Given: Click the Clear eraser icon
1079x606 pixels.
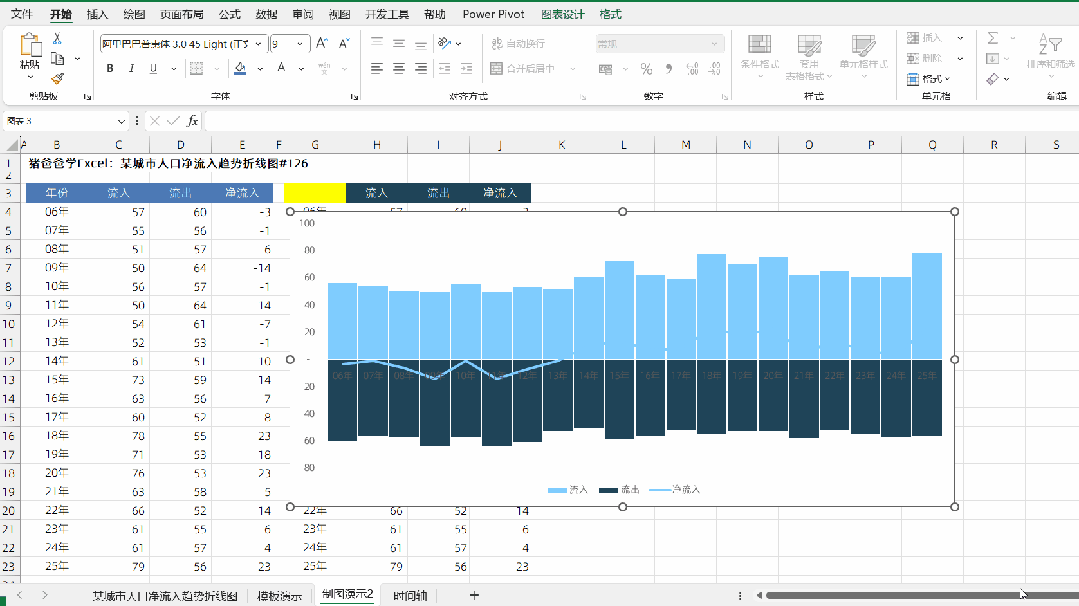Looking at the screenshot, I should [992, 78].
